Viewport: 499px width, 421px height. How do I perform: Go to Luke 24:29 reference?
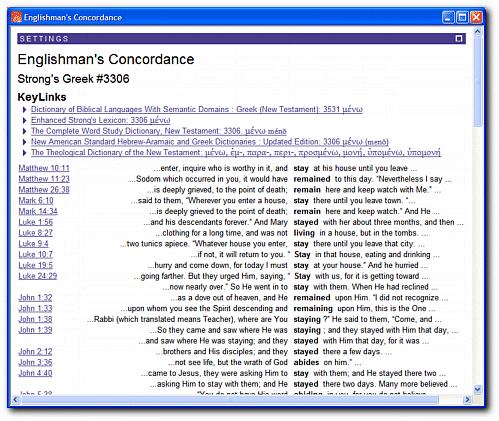(x=38, y=276)
